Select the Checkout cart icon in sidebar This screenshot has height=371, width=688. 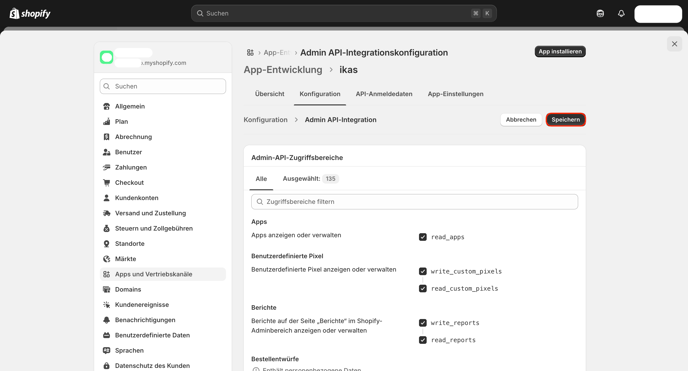(106, 182)
